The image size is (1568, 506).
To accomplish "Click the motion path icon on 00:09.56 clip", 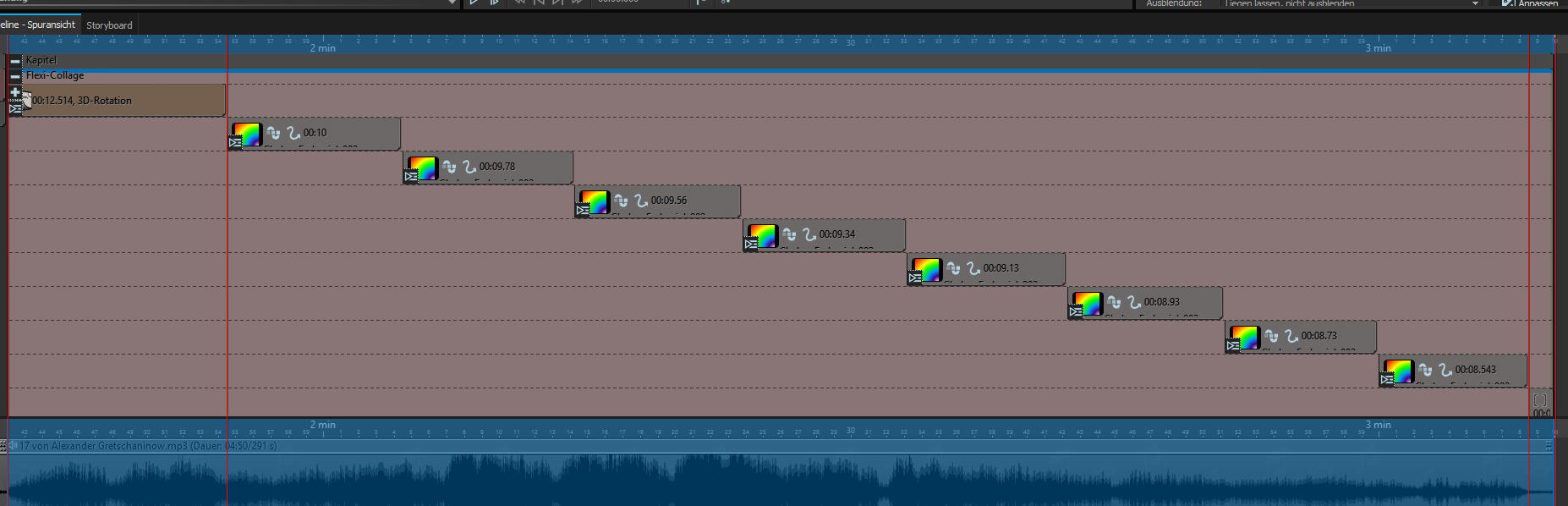I will point(641,201).
